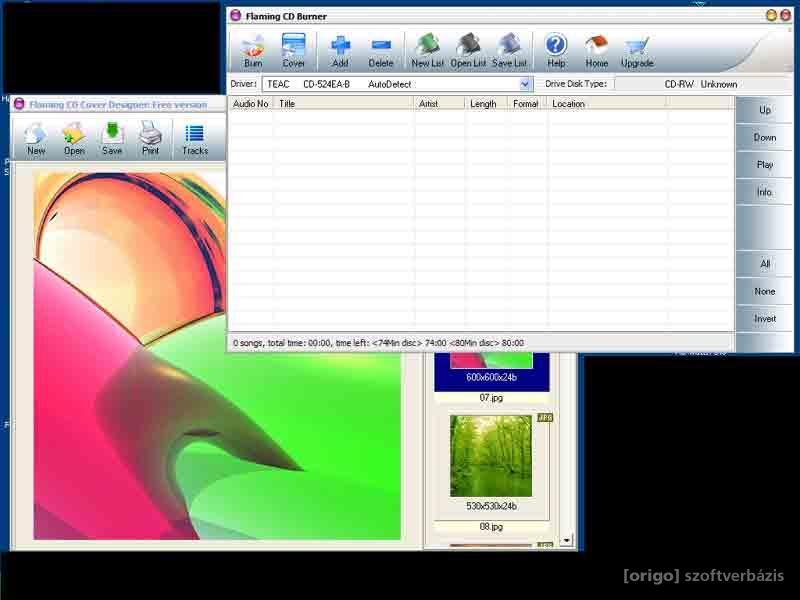800x600 pixels.
Task: Click the "600x600x24b" size label
Action: pos(491,378)
